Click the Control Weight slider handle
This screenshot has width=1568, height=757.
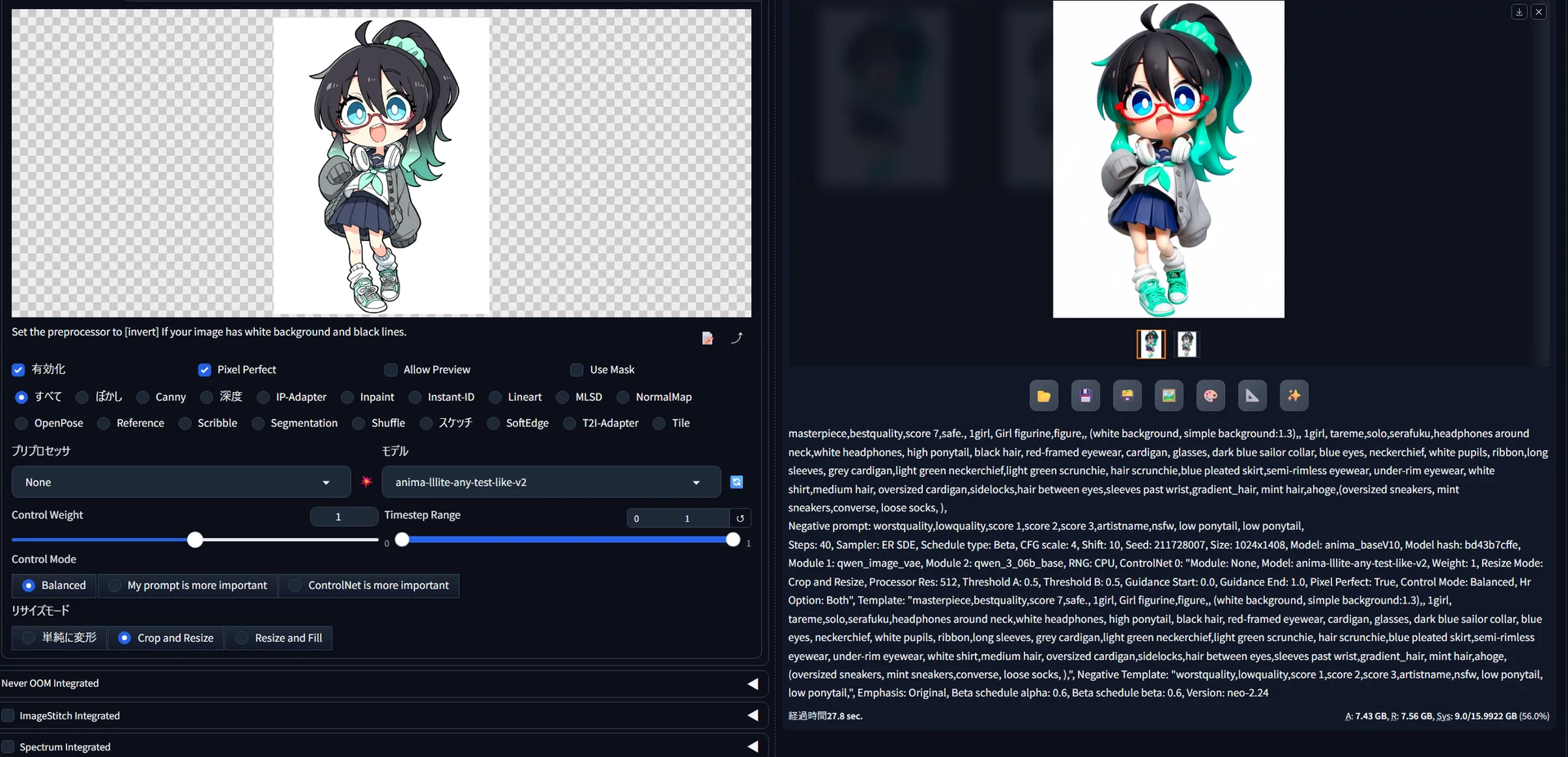(x=195, y=540)
